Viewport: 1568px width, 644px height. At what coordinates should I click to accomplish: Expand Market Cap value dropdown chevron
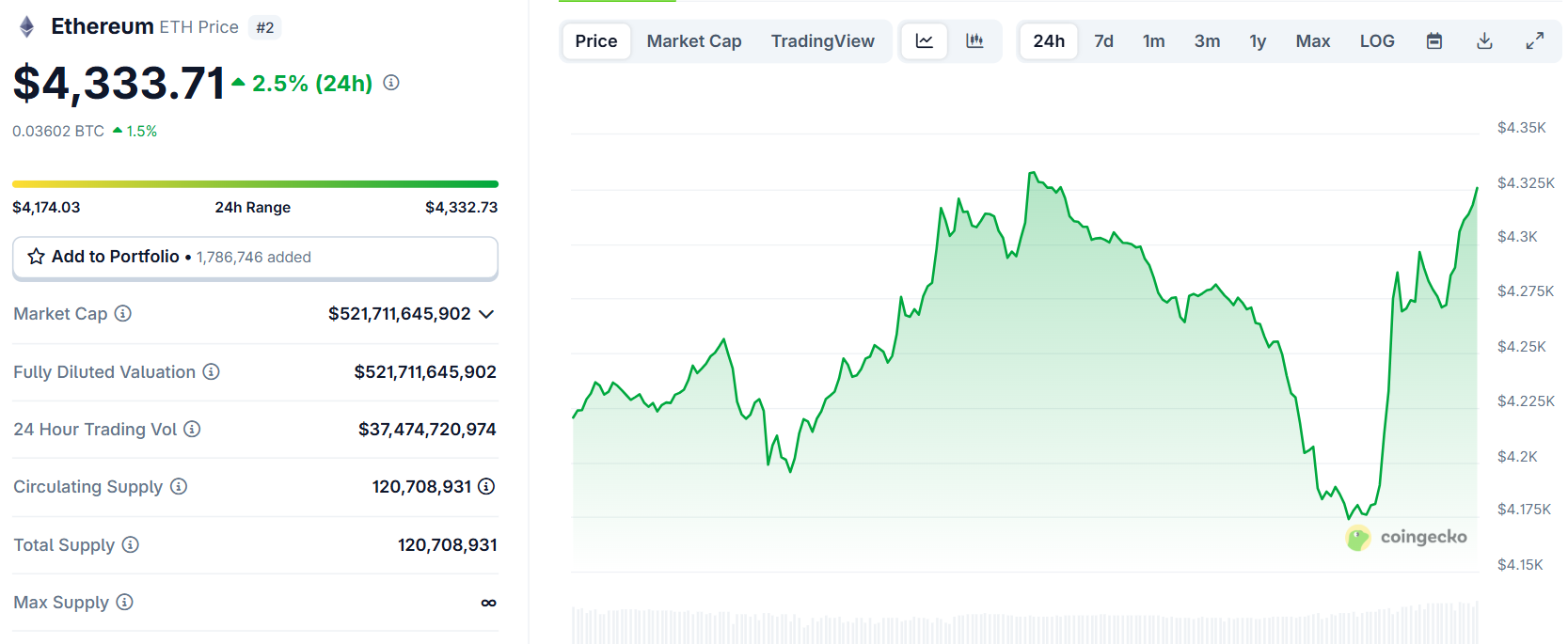click(486, 314)
